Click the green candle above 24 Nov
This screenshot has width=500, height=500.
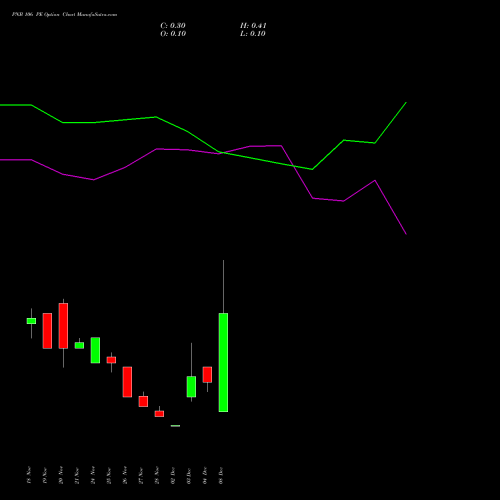[95, 350]
